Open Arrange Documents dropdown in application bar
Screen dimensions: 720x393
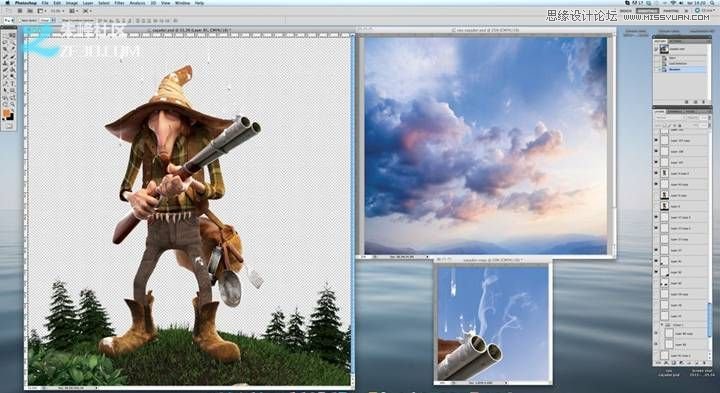[72, 11]
